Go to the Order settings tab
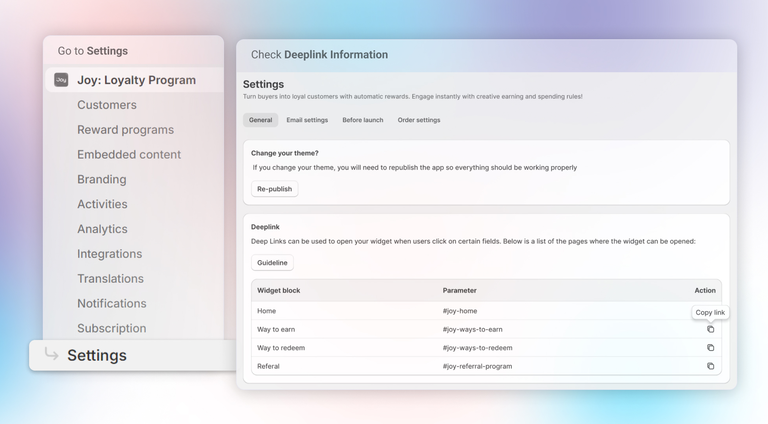This screenshot has height=424, width=768. tap(418, 120)
